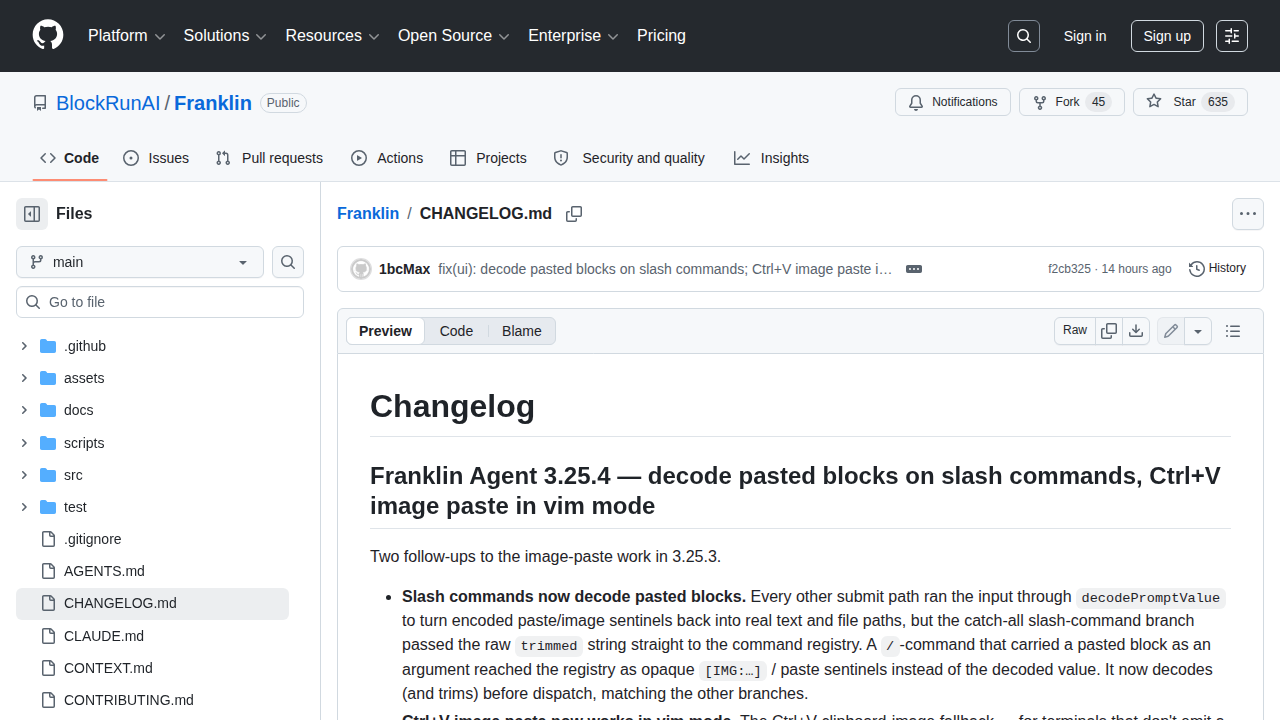This screenshot has width=1280, height=720.
Task: Click the 45 fork count
Action: 1098,102
